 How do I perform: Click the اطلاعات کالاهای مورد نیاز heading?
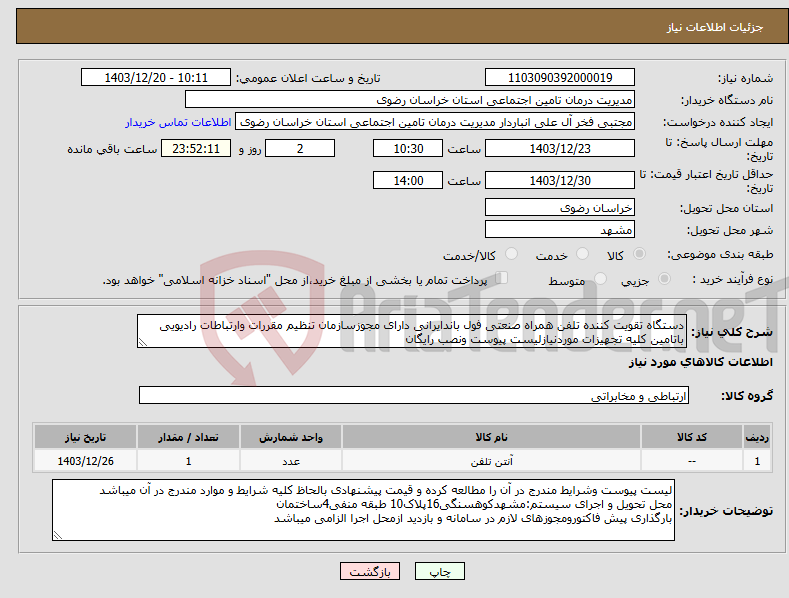pos(700,362)
